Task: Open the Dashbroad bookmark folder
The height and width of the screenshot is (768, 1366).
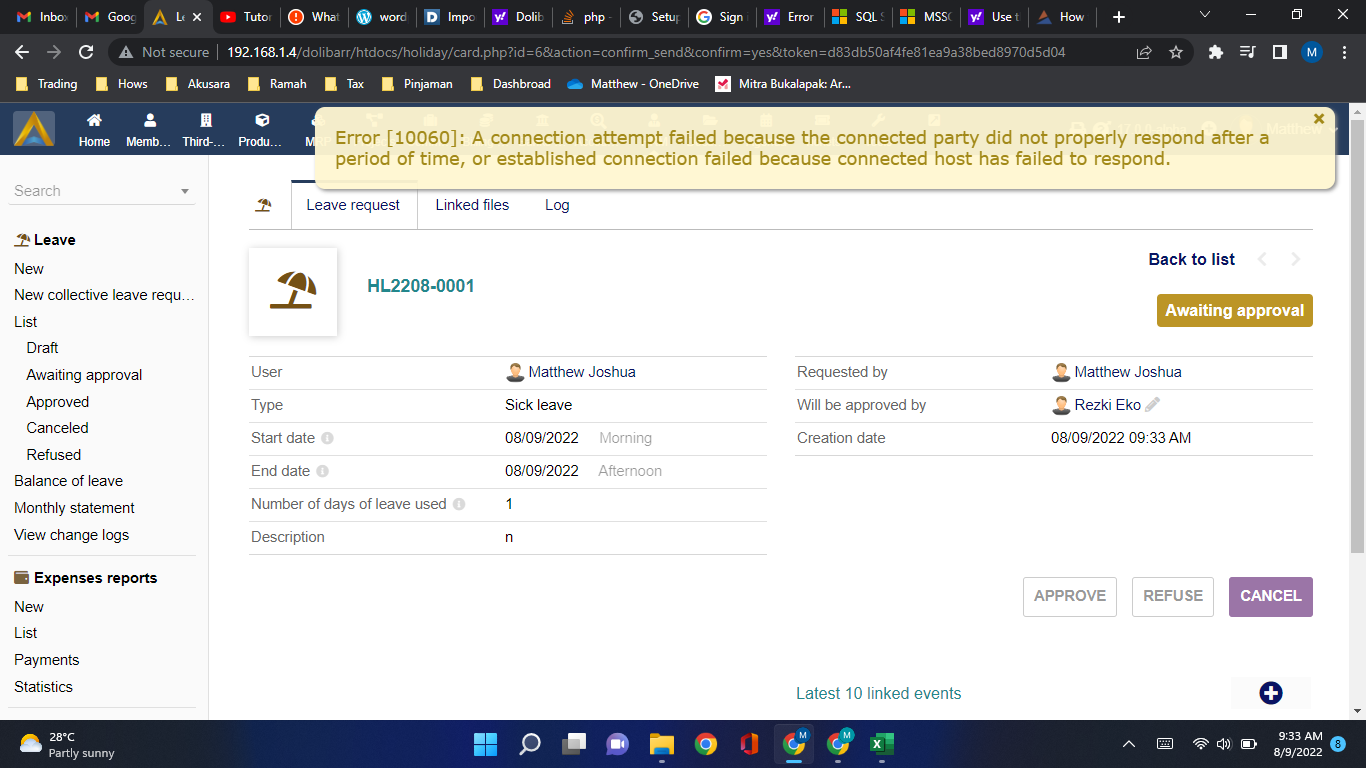Action: [x=510, y=84]
